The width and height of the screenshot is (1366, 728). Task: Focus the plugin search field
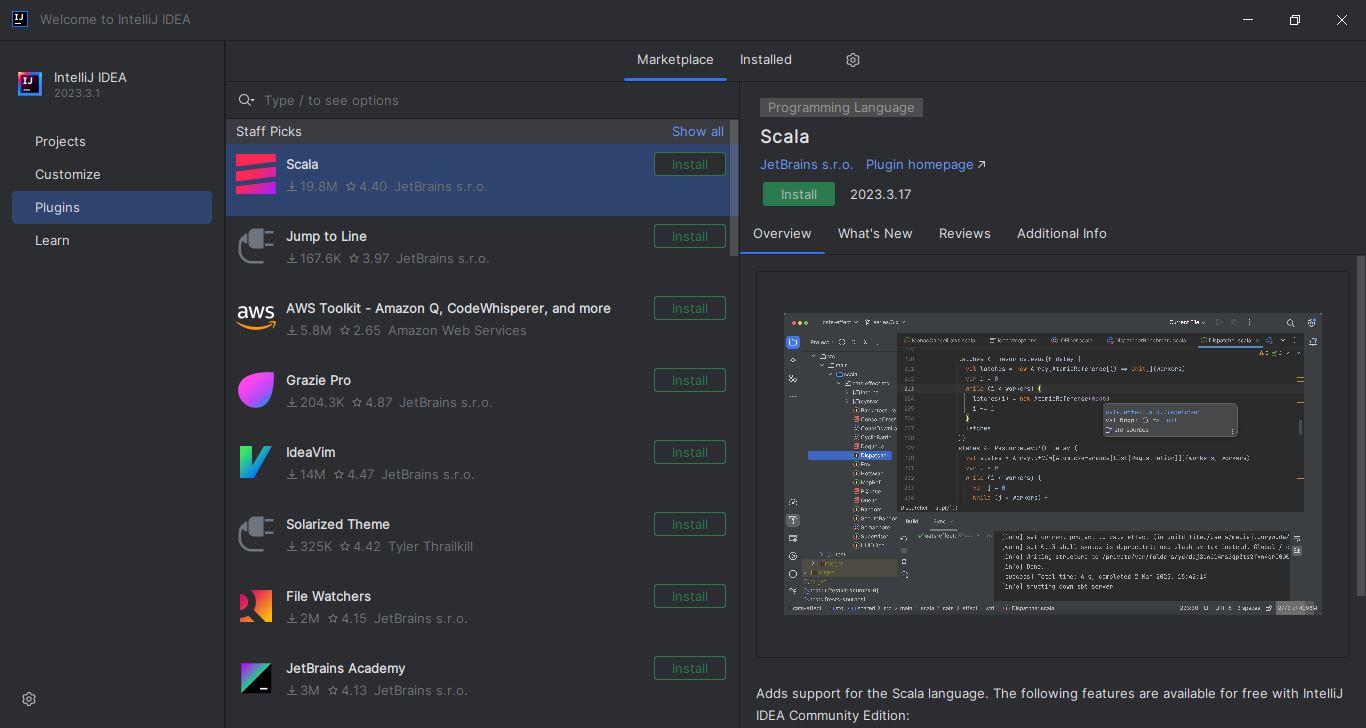482,100
